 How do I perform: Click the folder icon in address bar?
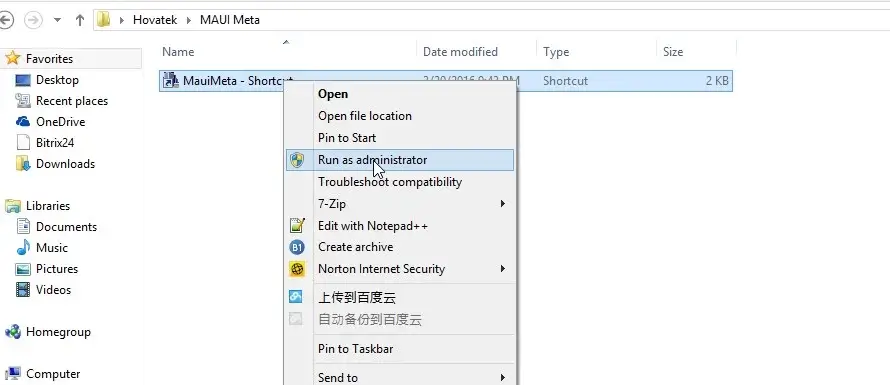click(x=103, y=20)
